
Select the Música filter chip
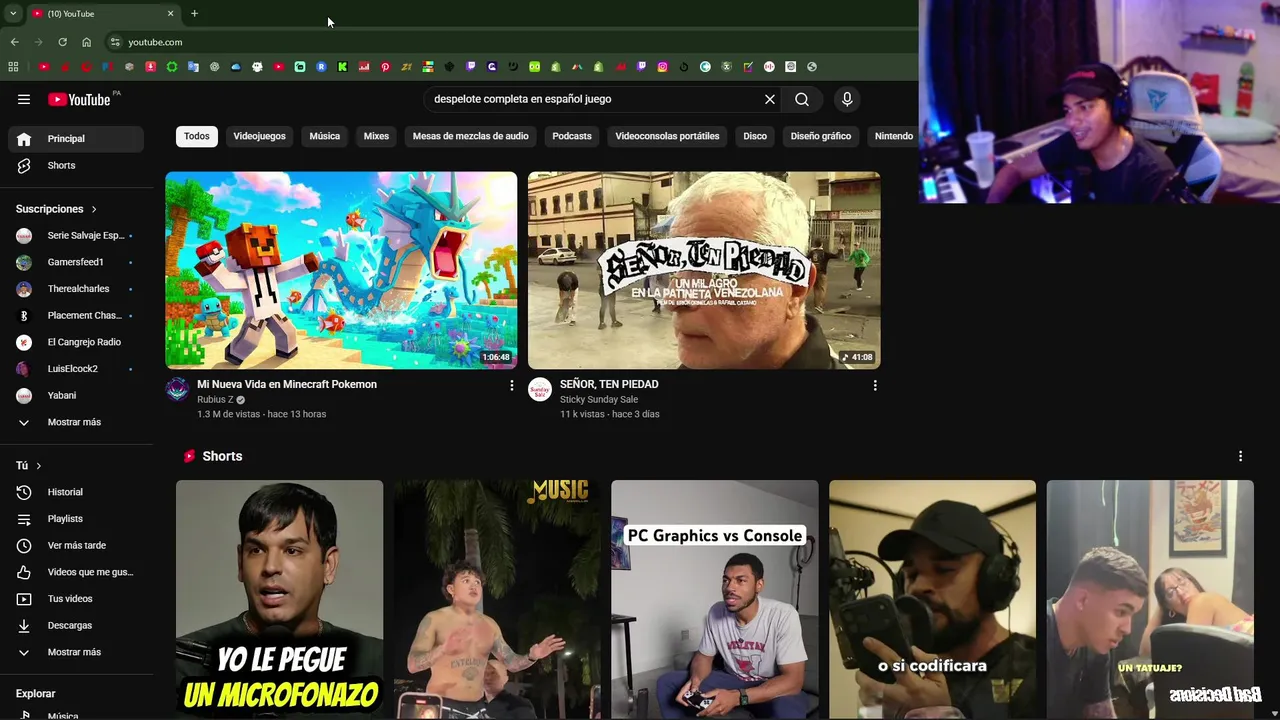tap(324, 136)
